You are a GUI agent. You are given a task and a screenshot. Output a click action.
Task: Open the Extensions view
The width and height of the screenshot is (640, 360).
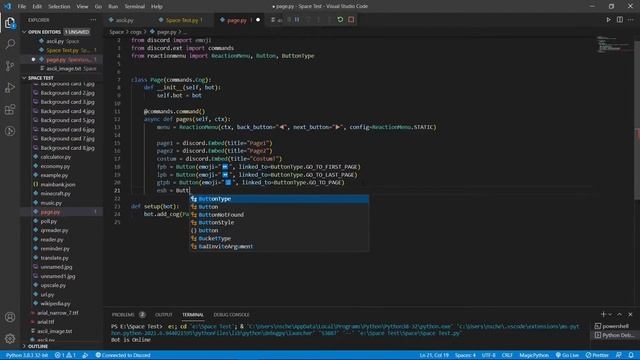(10, 109)
